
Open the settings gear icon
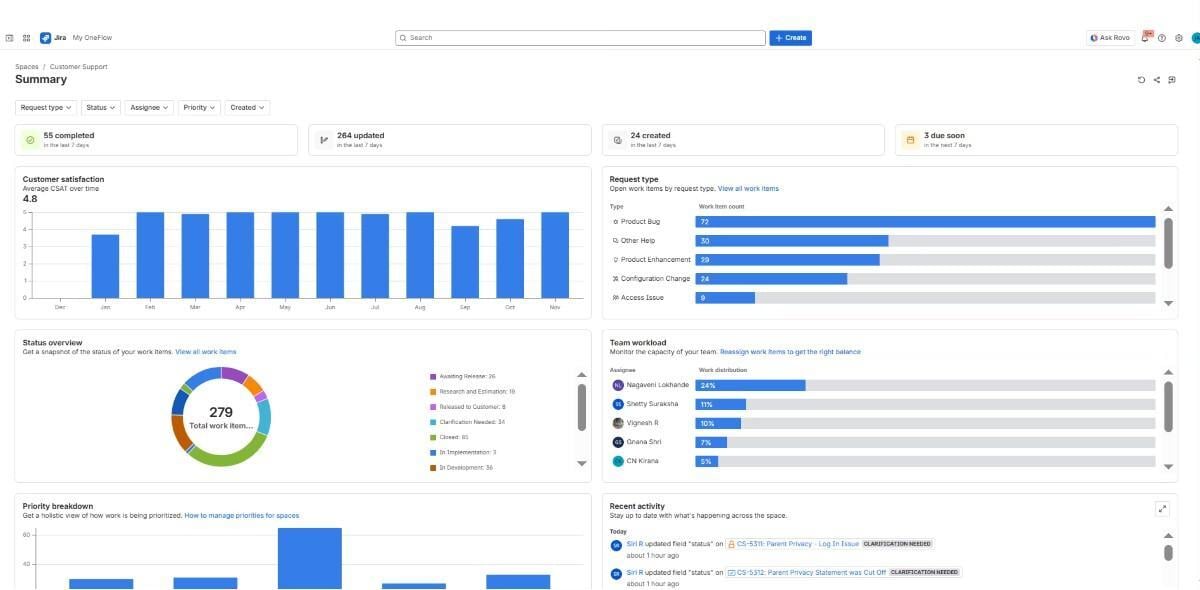(x=1179, y=38)
